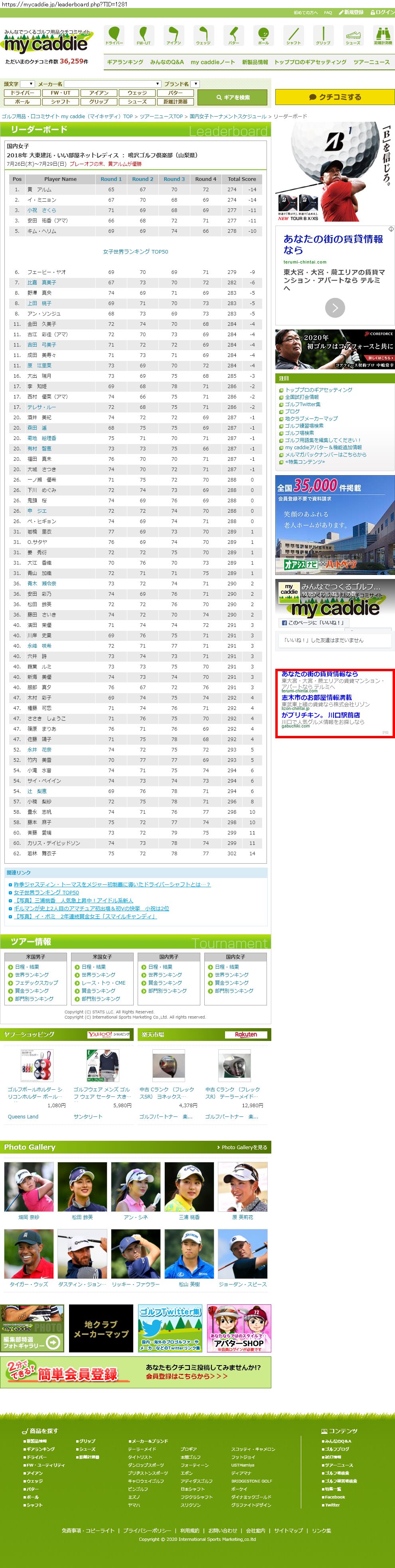Screen dimensions: 395x1568
Task: Open ギアランキング in the navigation menu
Action: coord(125,62)
